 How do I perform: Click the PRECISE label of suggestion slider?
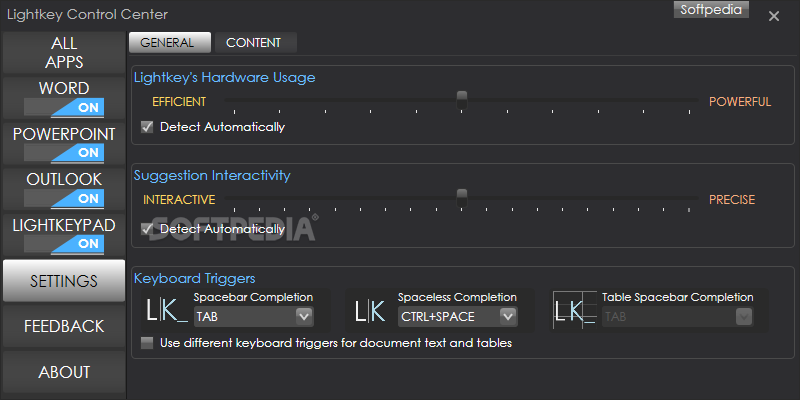click(x=732, y=199)
